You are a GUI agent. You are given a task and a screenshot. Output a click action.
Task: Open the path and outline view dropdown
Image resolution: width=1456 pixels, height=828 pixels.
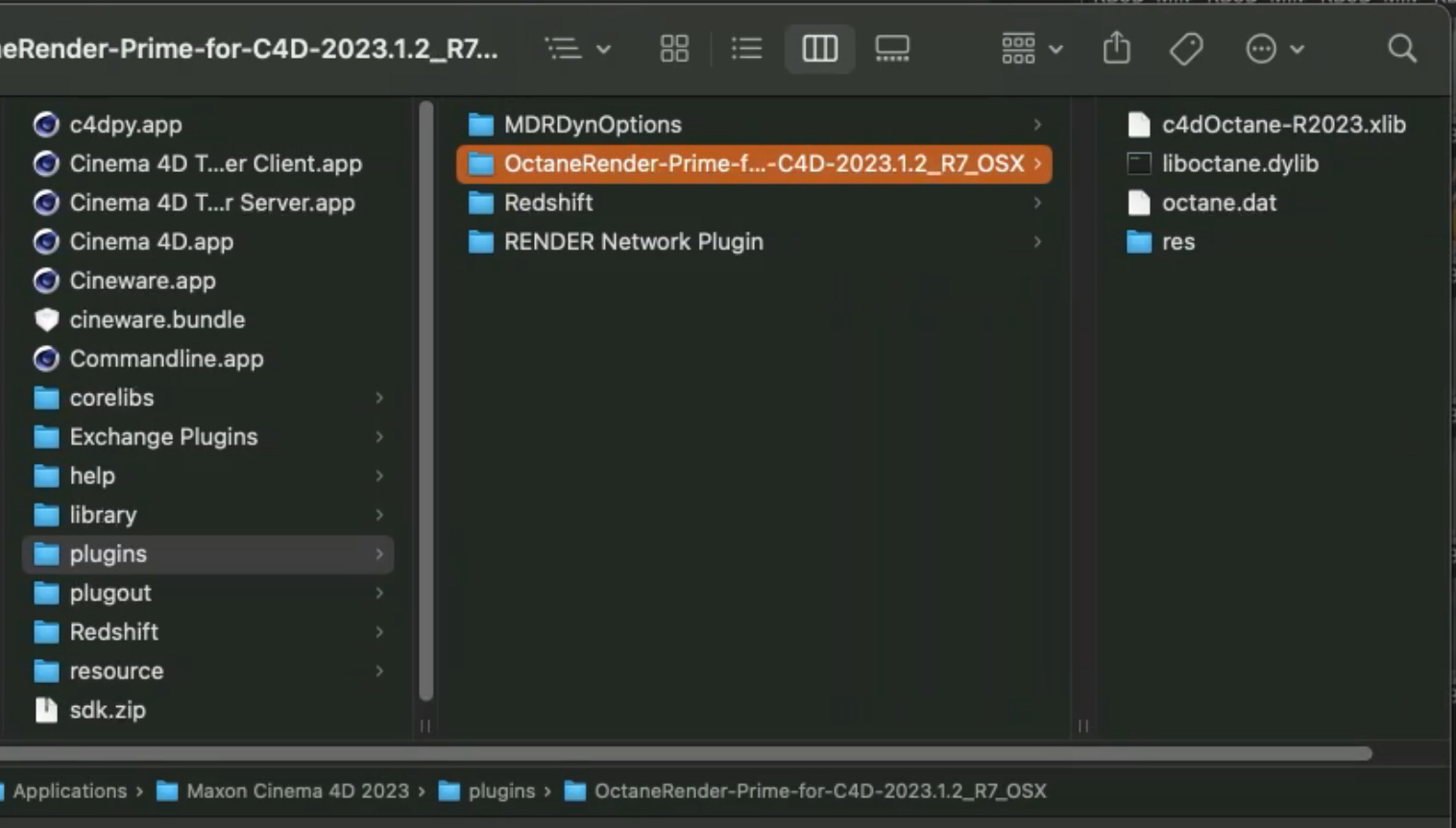click(x=577, y=48)
